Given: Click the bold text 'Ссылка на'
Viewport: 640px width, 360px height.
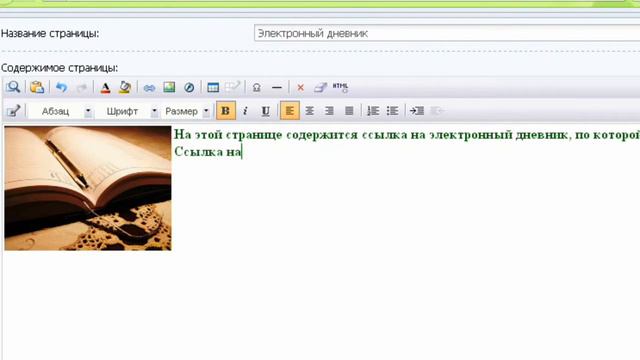Looking at the screenshot, I should (x=208, y=151).
